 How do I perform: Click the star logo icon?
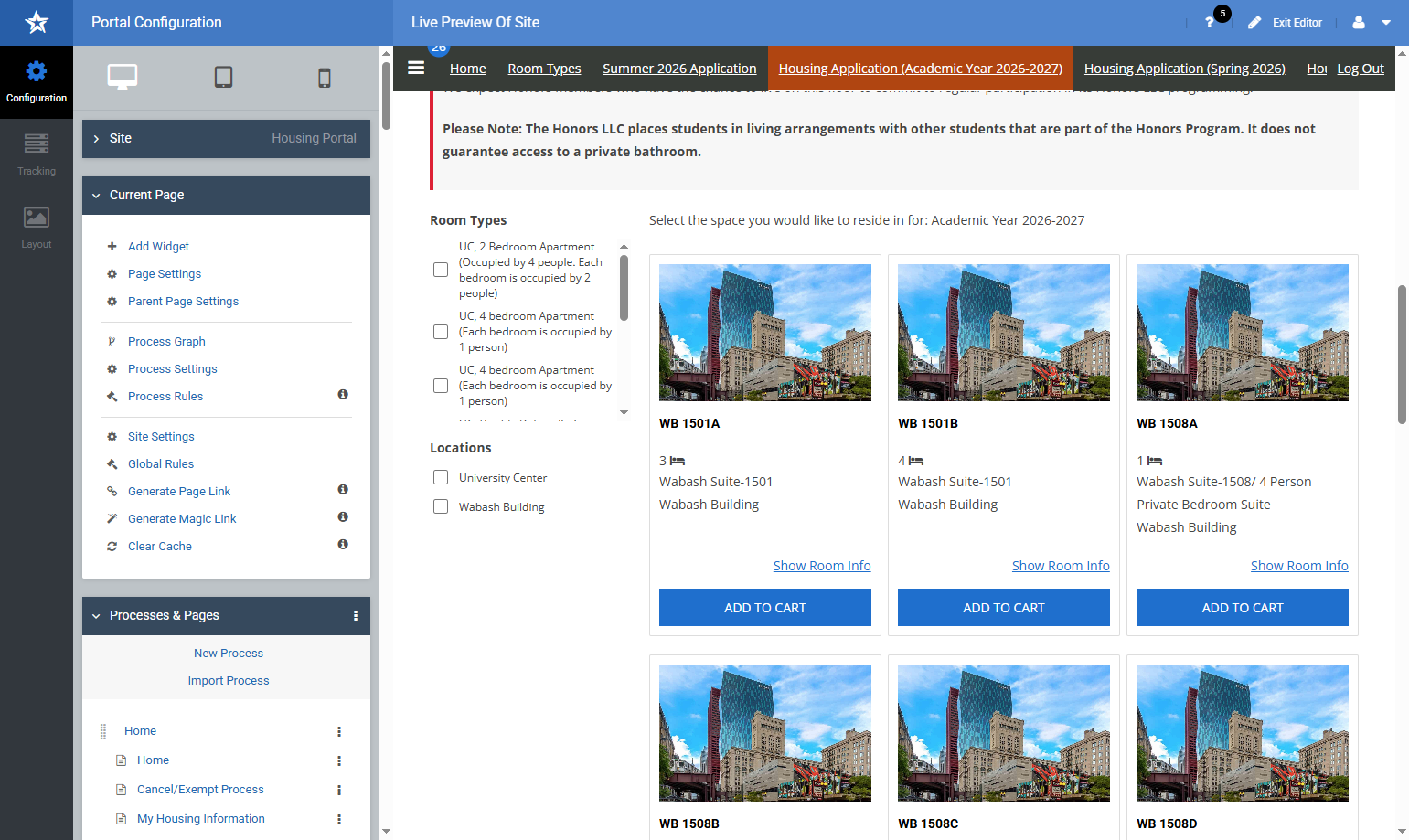(x=37, y=22)
